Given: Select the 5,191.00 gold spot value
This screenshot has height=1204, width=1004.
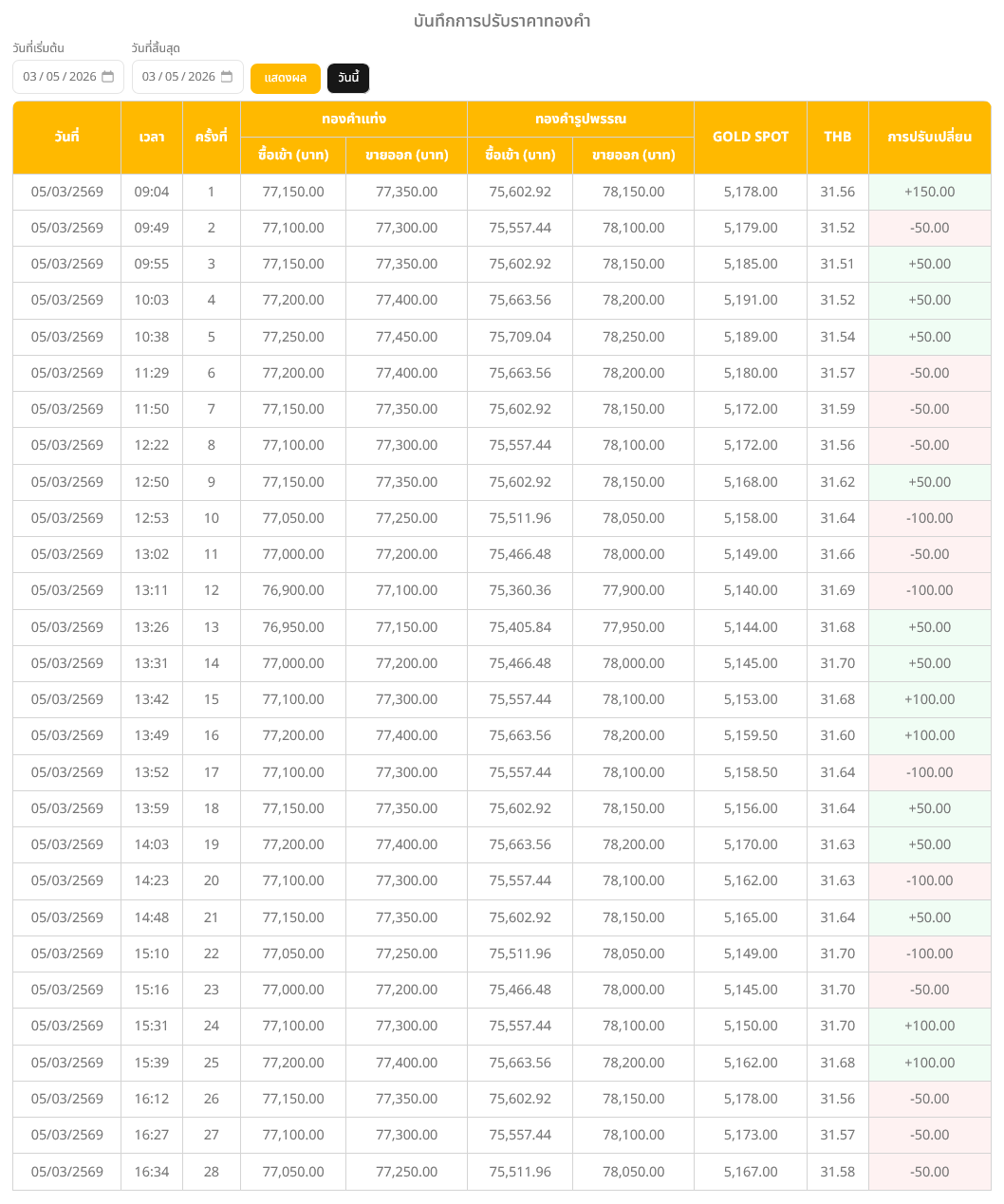Looking at the screenshot, I should 750,300.
